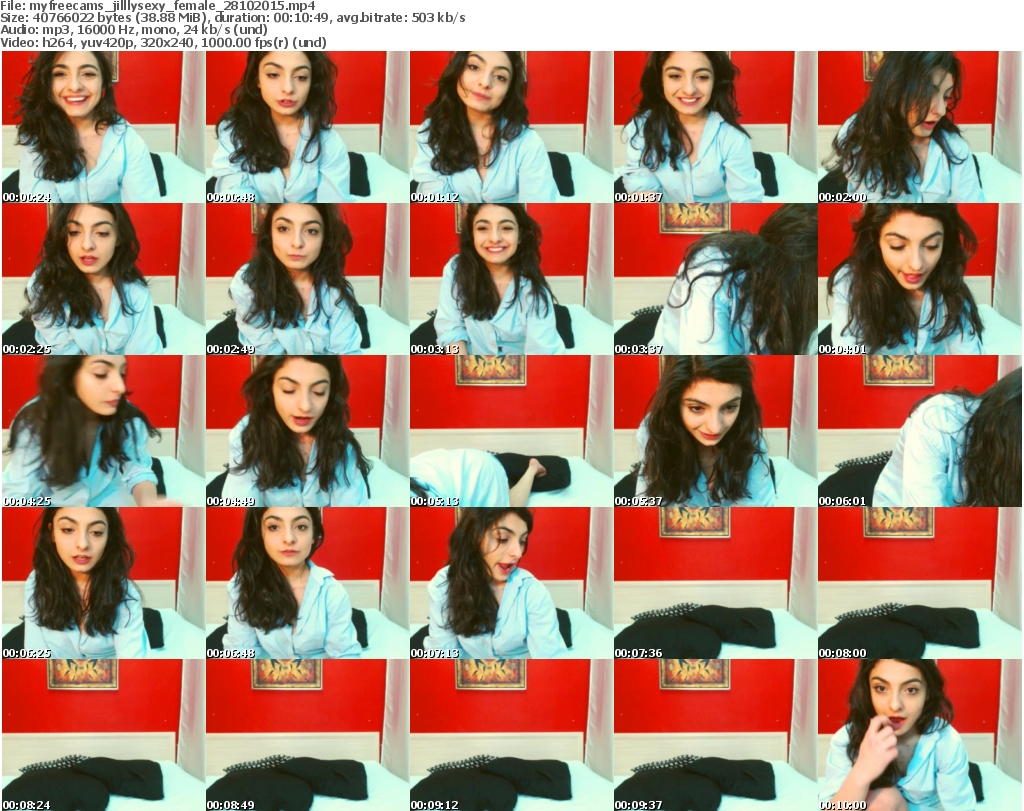The image size is (1024, 811).
Task: Choose the frame stamped 00:09:37
Action: point(715,735)
